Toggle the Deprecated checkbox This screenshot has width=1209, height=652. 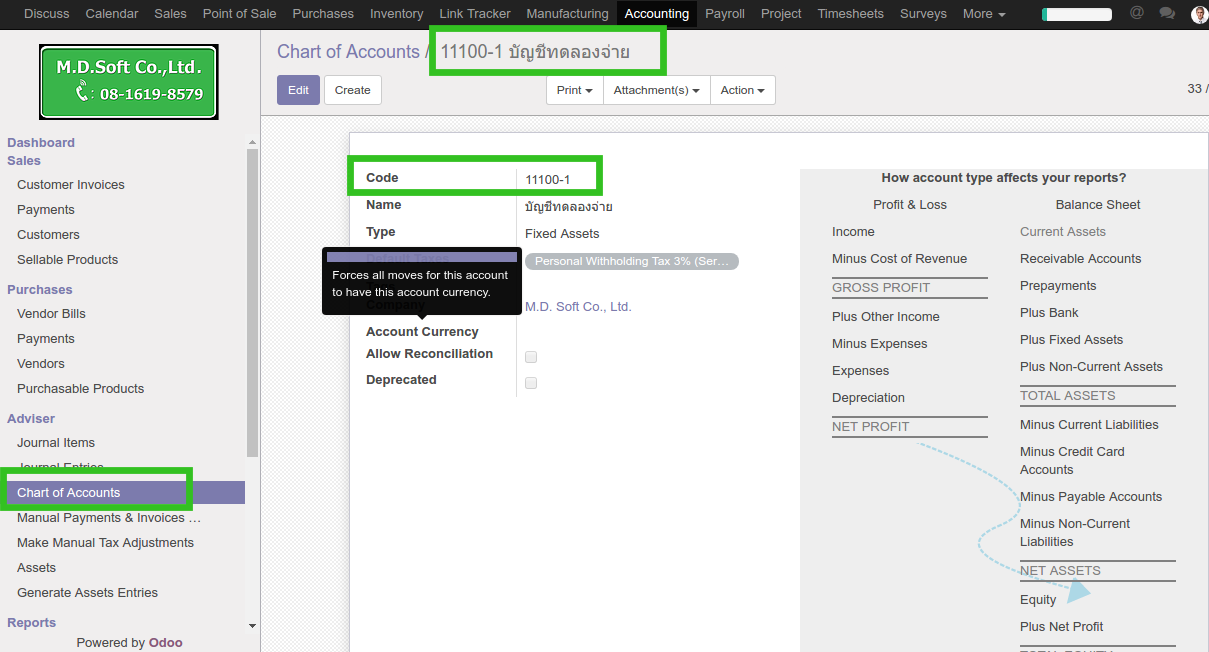click(x=531, y=383)
